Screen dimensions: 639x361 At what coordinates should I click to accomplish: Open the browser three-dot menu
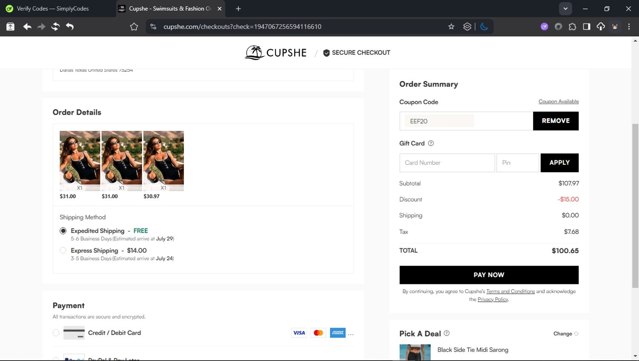click(x=629, y=26)
